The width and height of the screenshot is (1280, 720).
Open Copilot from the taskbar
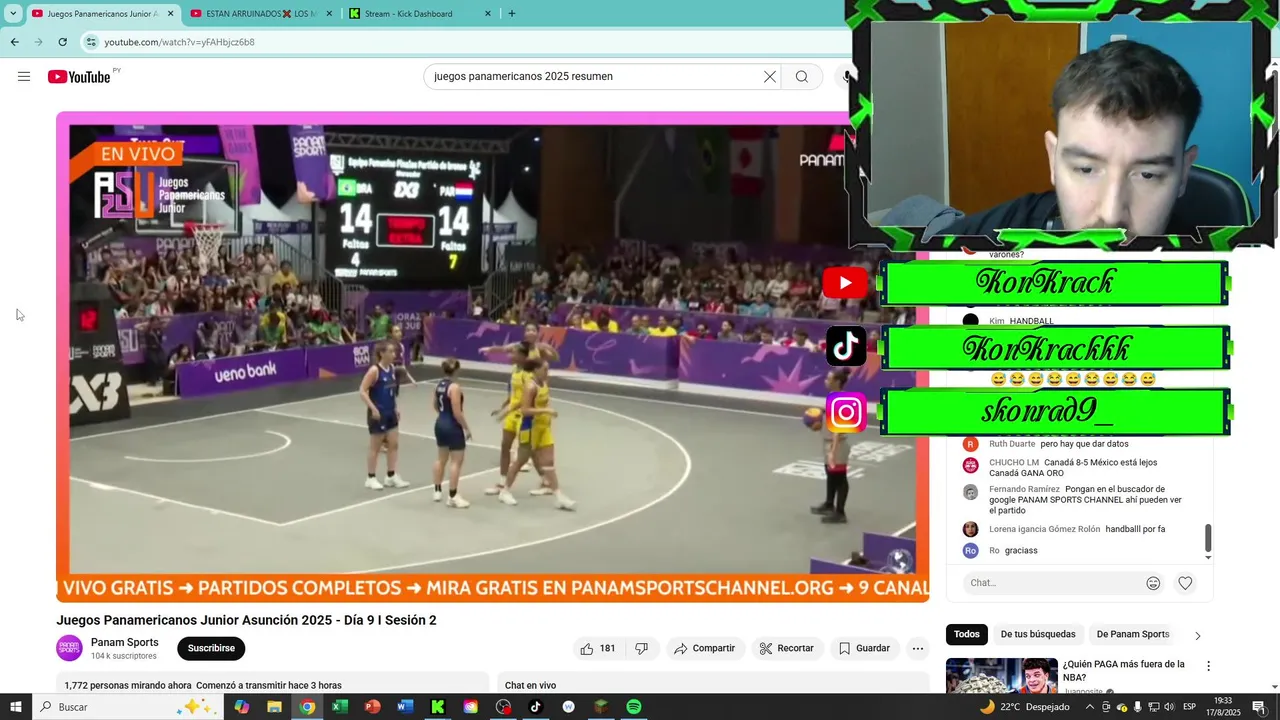pyautogui.click(x=242, y=707)
